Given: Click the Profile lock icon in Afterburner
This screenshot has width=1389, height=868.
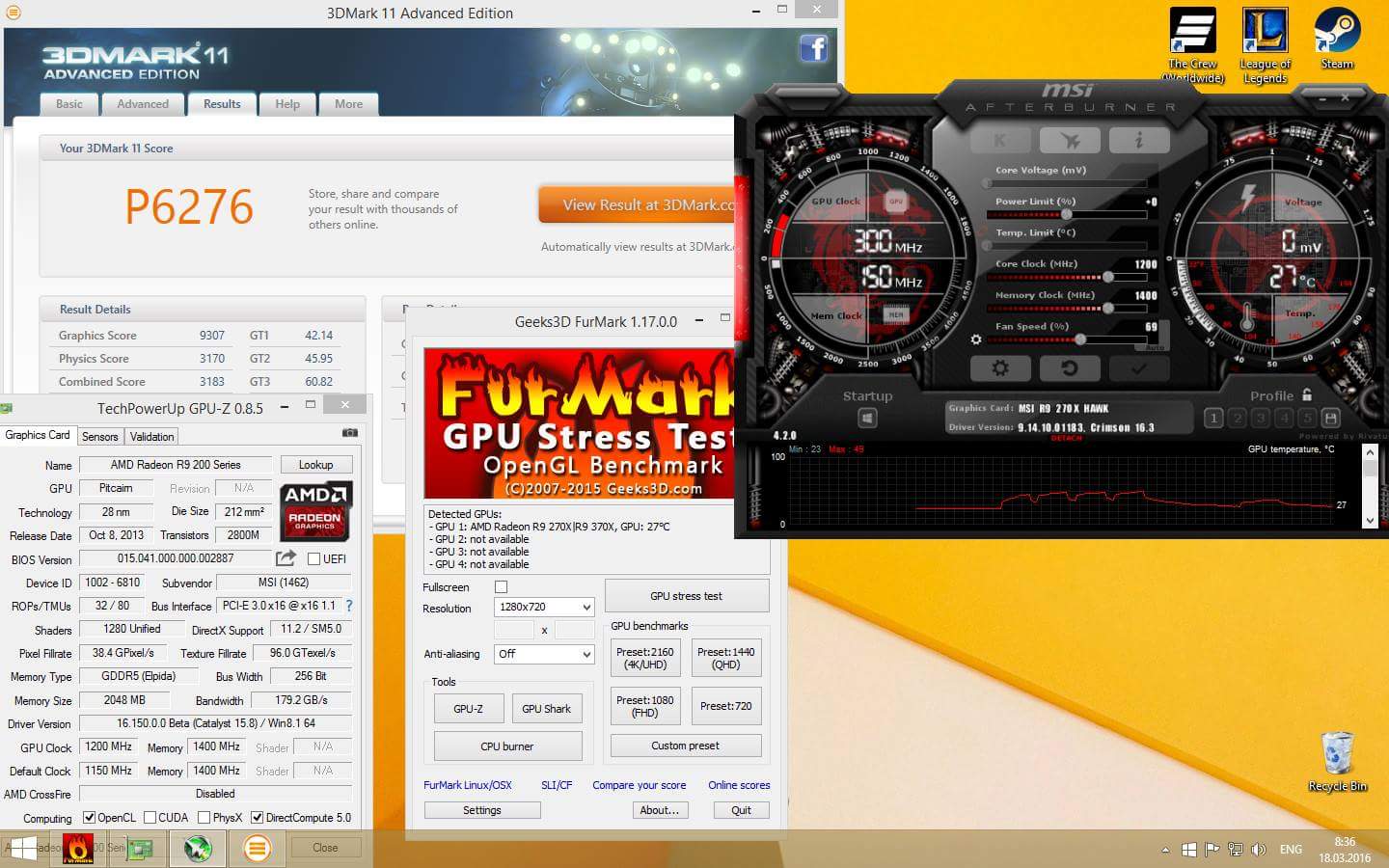Looking at the screenshot, I should click(x=1307, y=394).
